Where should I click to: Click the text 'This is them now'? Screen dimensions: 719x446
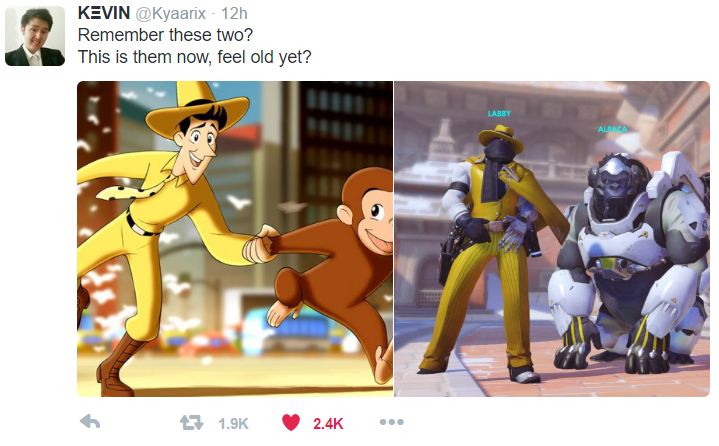click(145, 57)
